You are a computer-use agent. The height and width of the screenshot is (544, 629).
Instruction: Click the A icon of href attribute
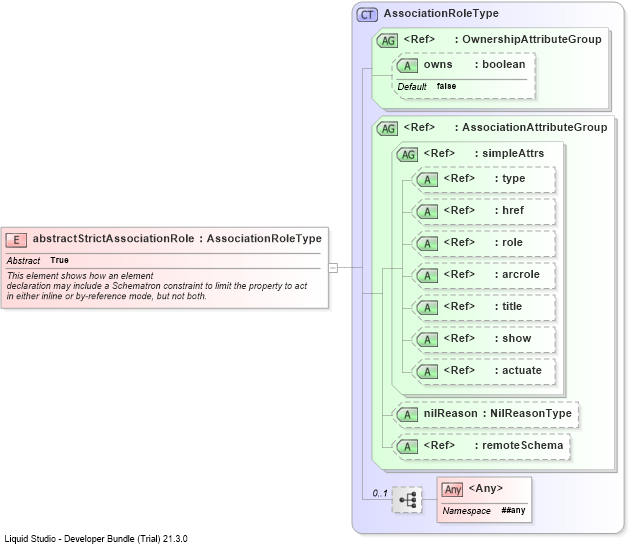tap(427, 212)
